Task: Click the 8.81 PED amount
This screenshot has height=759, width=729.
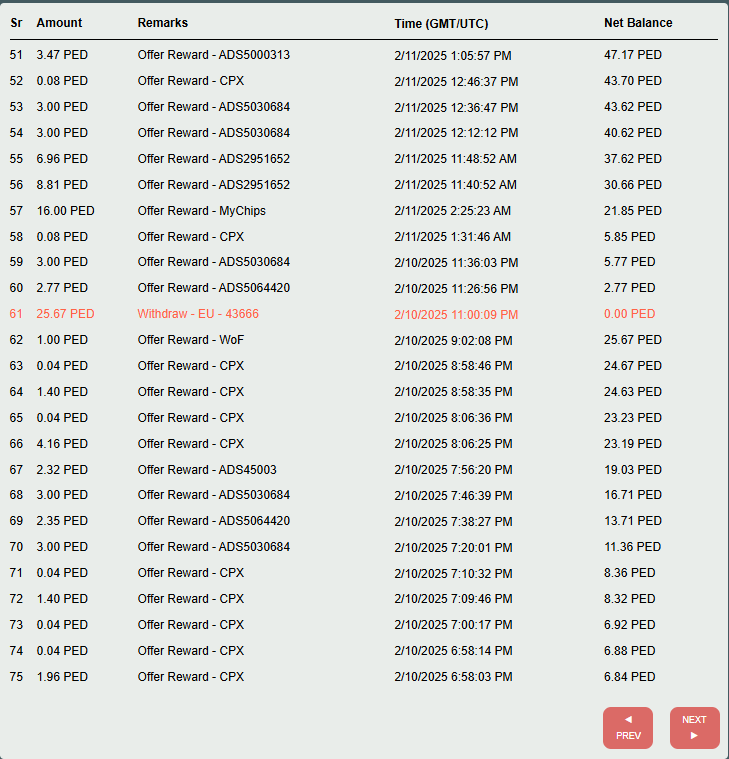Action: 62,184
